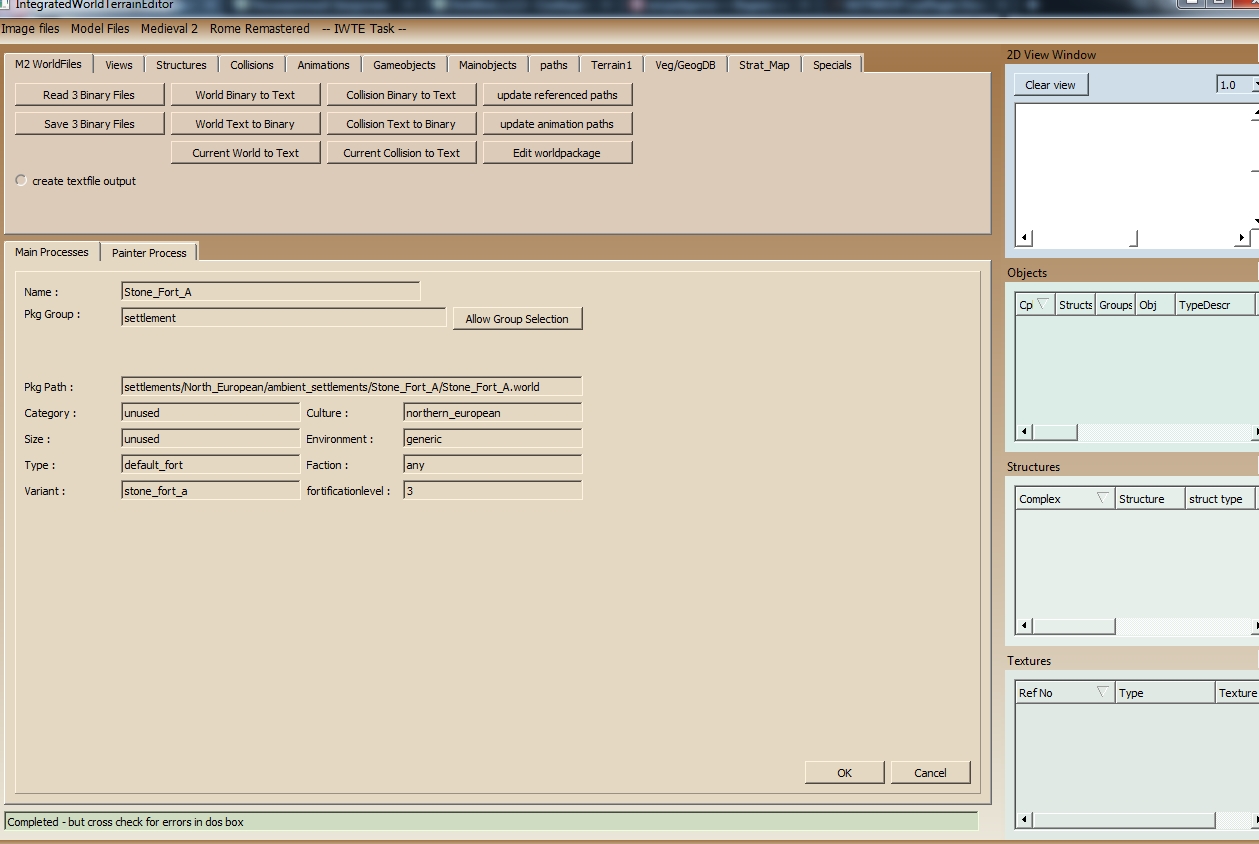Screen dimensions: 1259x844
Task: Switch to the Collisions tab
Action: [252, 65]
